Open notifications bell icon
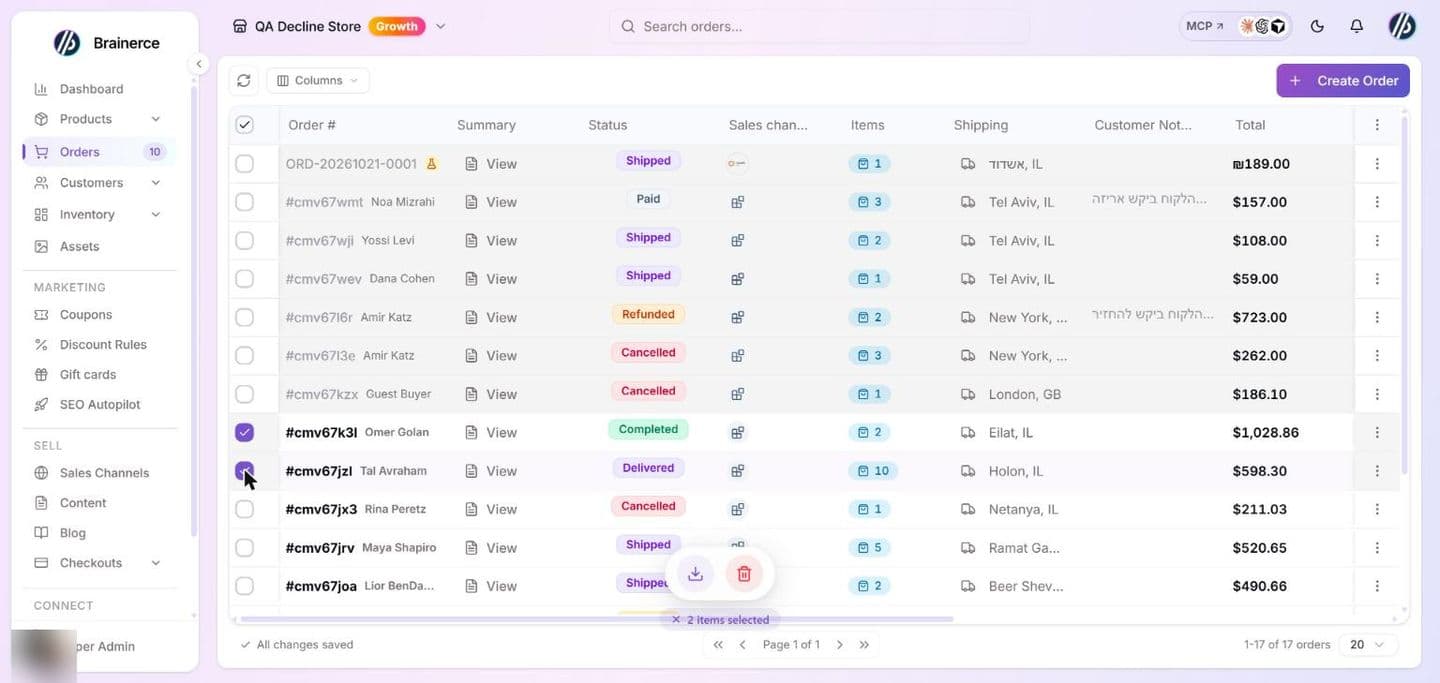This screenshot has height=683, width=1440. click(1356, 27)
